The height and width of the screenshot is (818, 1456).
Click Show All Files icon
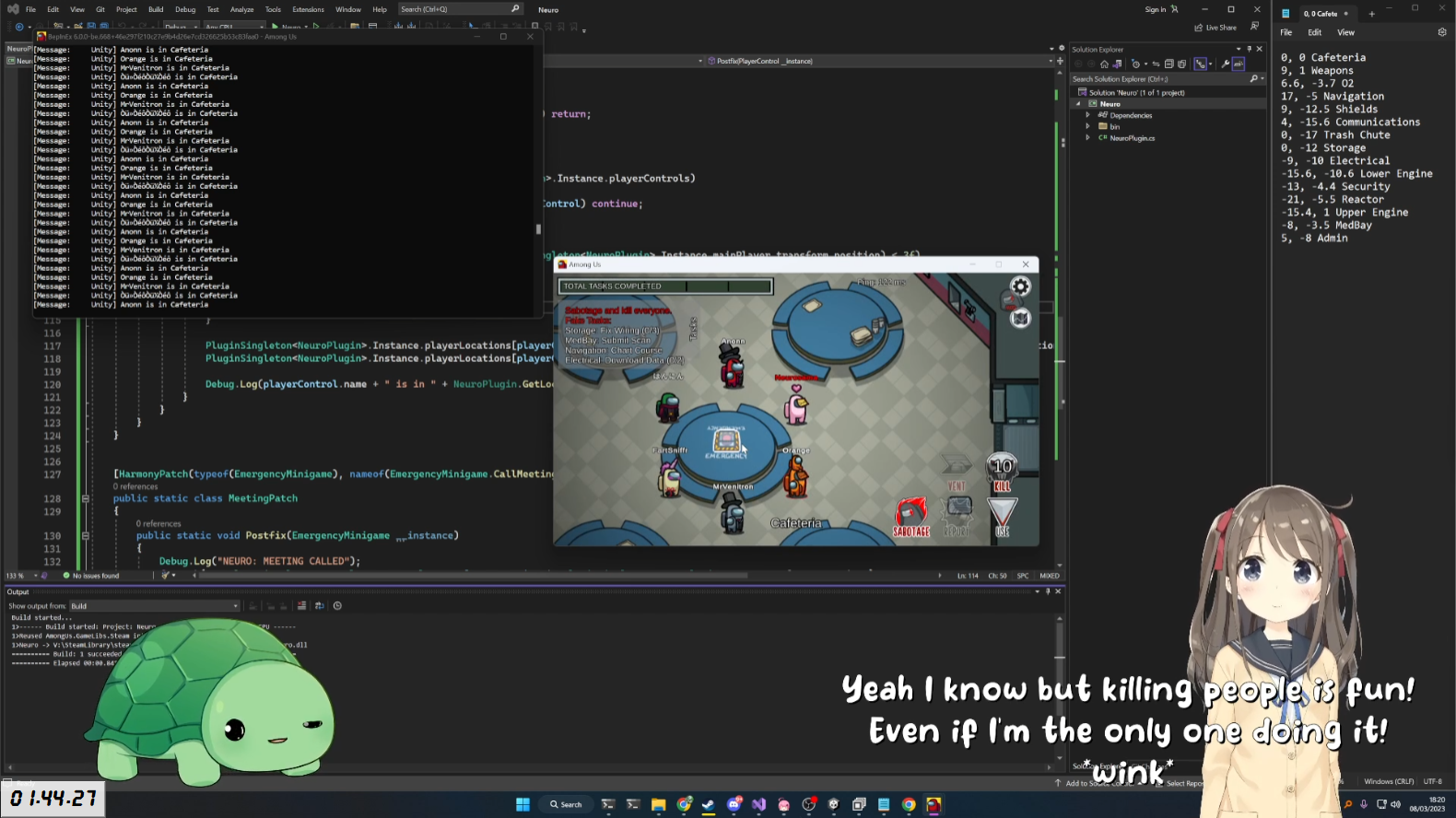(x=1181, y=64)
